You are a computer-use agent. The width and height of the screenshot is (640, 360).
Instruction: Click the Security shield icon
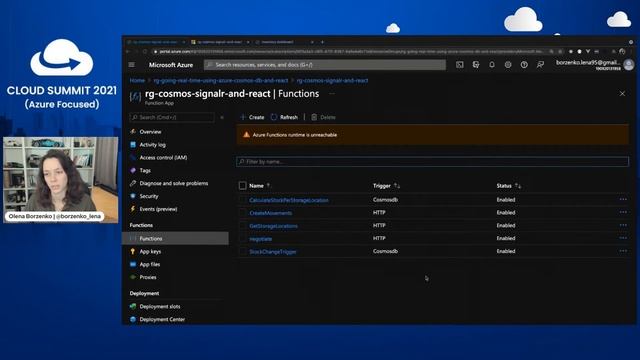coord(133,196)
